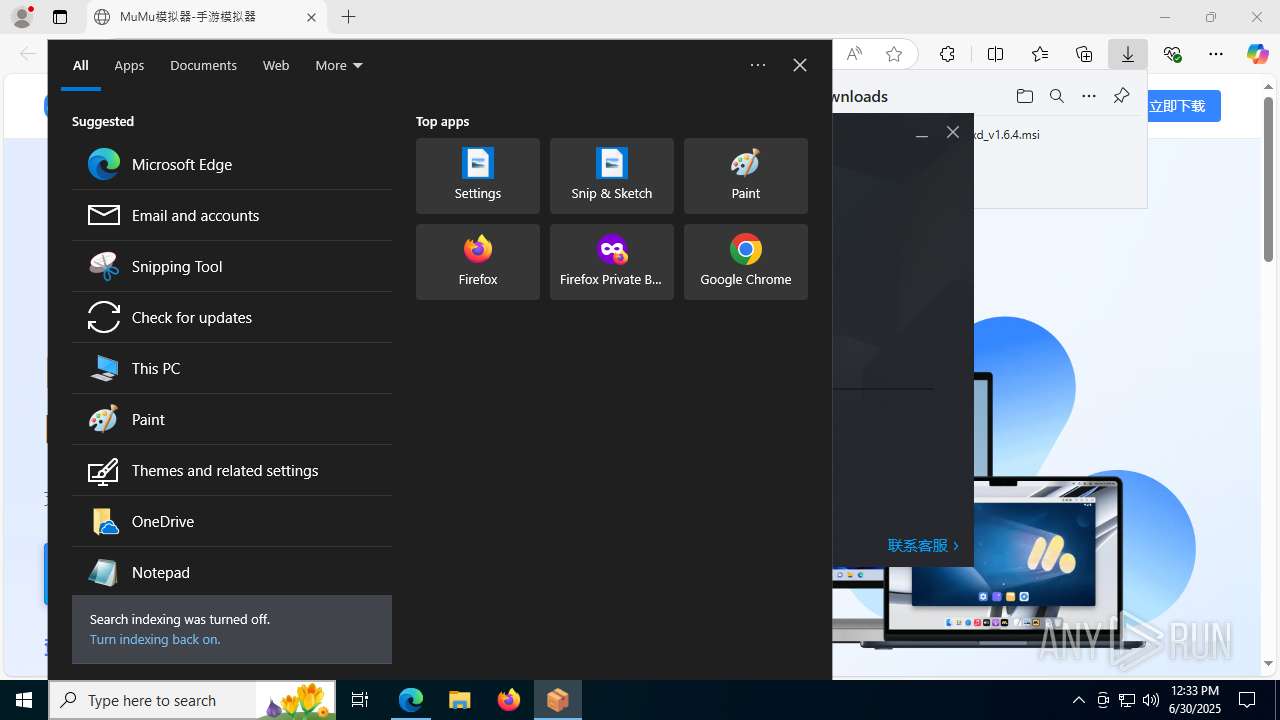Open network status in system tray

(1127, 700)
